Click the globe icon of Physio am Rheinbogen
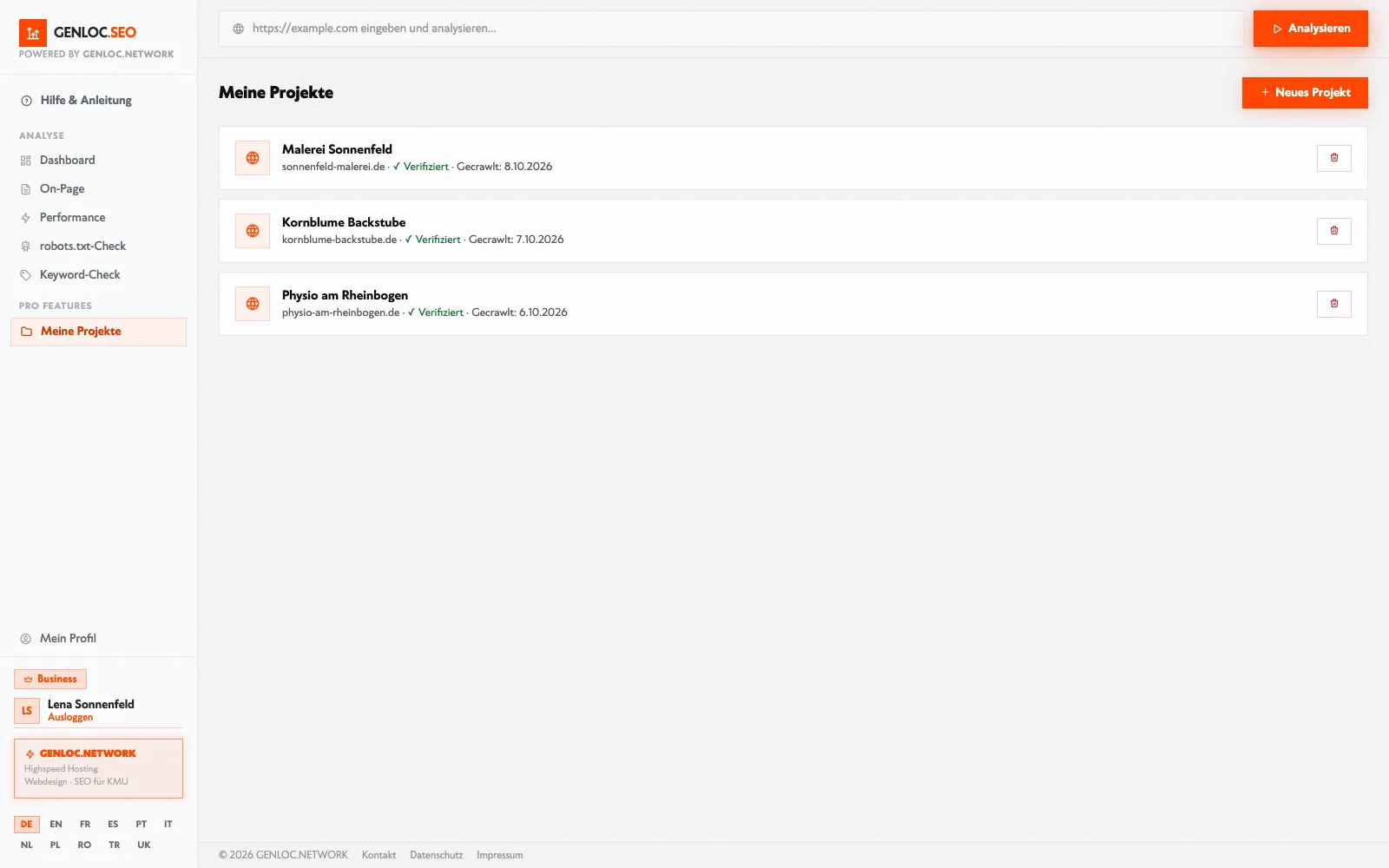The height and width of the screenshot is (868, 1389). [253, 304]
